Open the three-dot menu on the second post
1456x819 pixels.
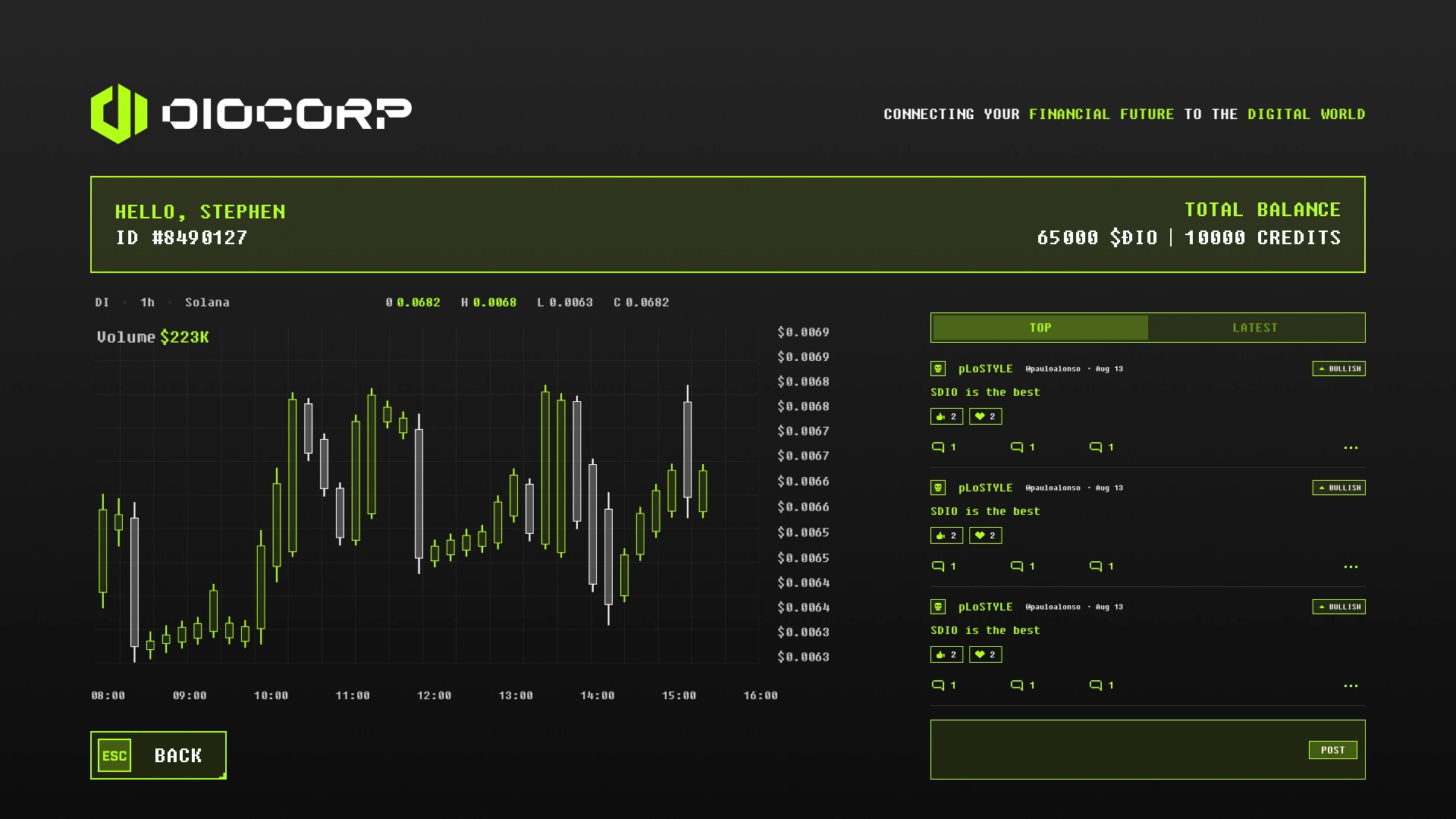pyautogui.click(x=1351, y=566)
